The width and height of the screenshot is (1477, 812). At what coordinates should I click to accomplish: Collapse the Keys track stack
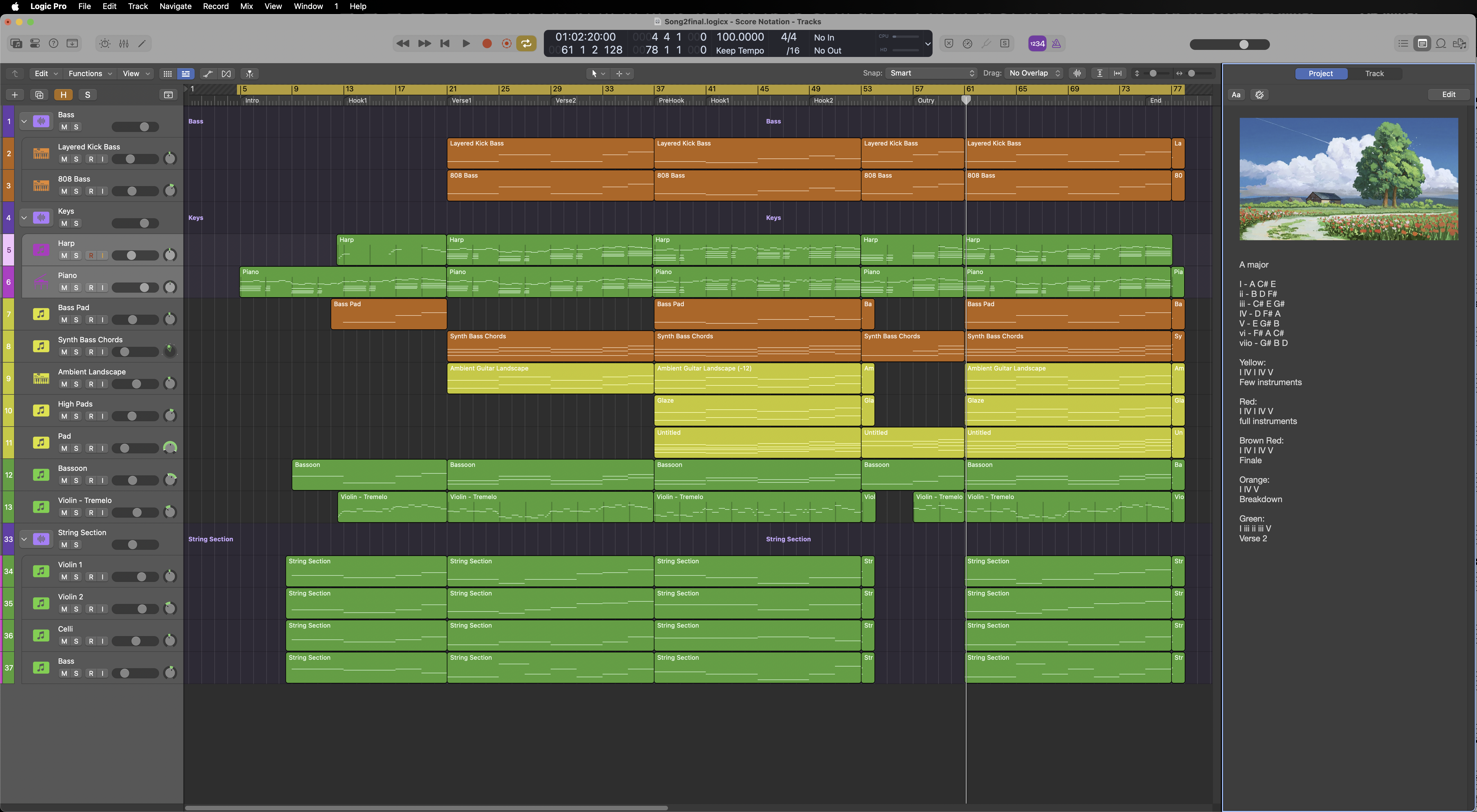pyautogui.click(x=24, y=218)
